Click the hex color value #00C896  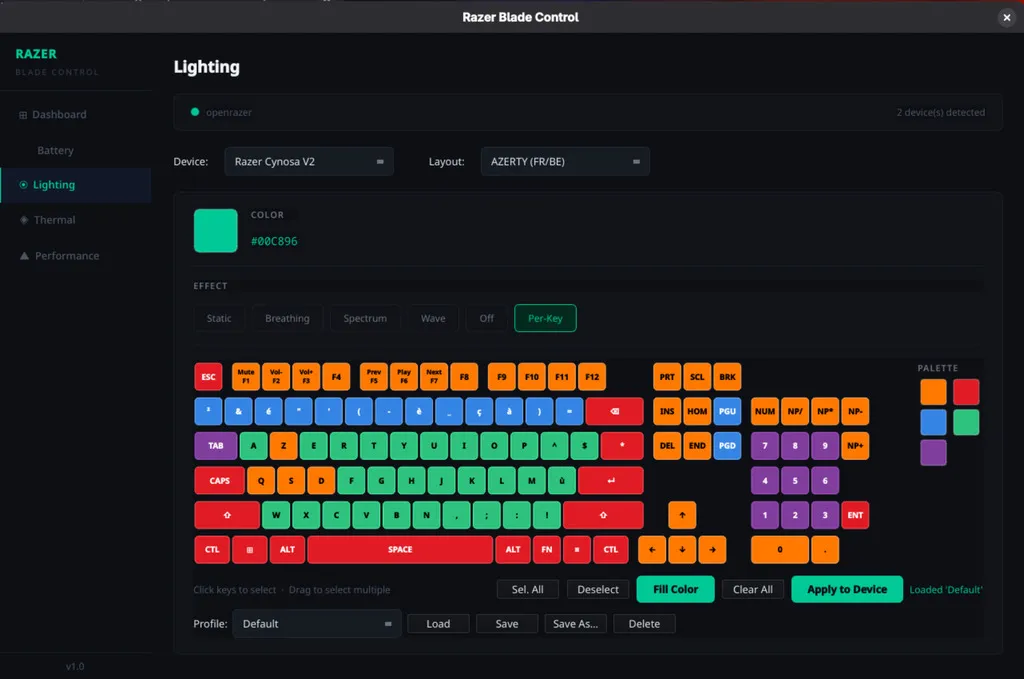274,241
